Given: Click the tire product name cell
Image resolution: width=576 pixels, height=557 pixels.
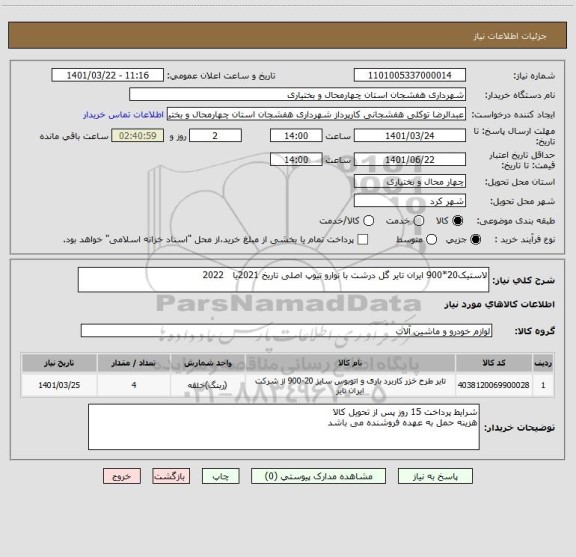Looking at the screenshot, I should click(x=350, y=386).
